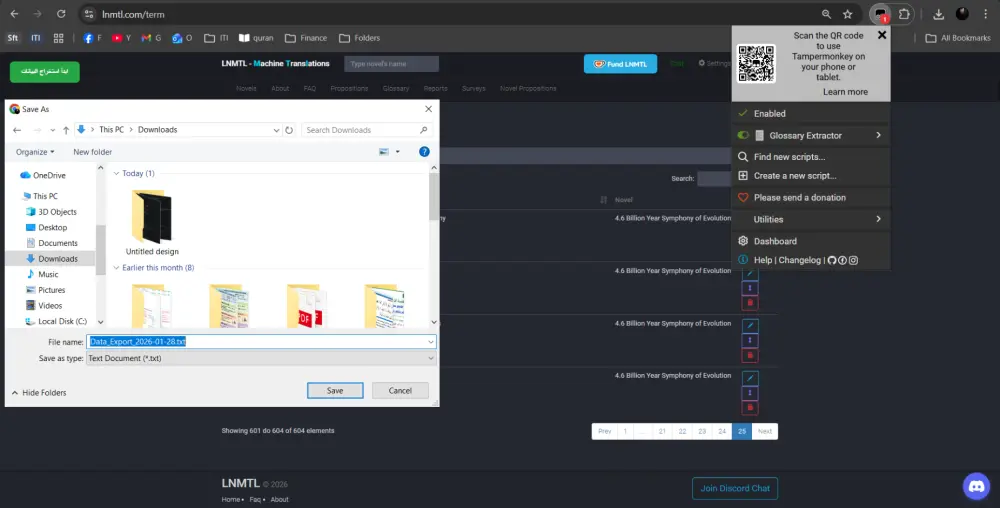This screenshot has height=508, width=1000.
Task: Open the Facebook bookmark
Action: (x=92, y=38)
